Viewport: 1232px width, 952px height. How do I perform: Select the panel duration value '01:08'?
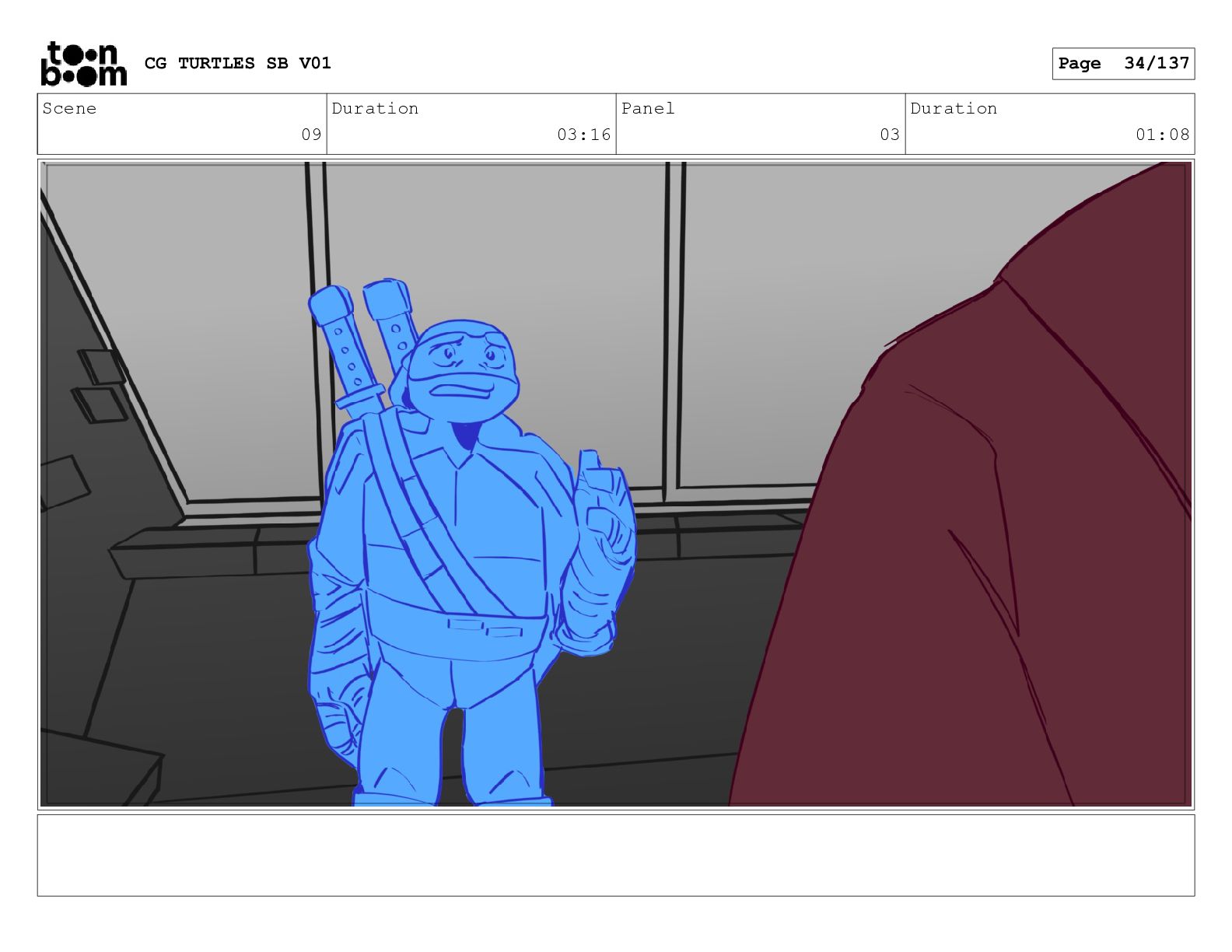coord(1163,135)
